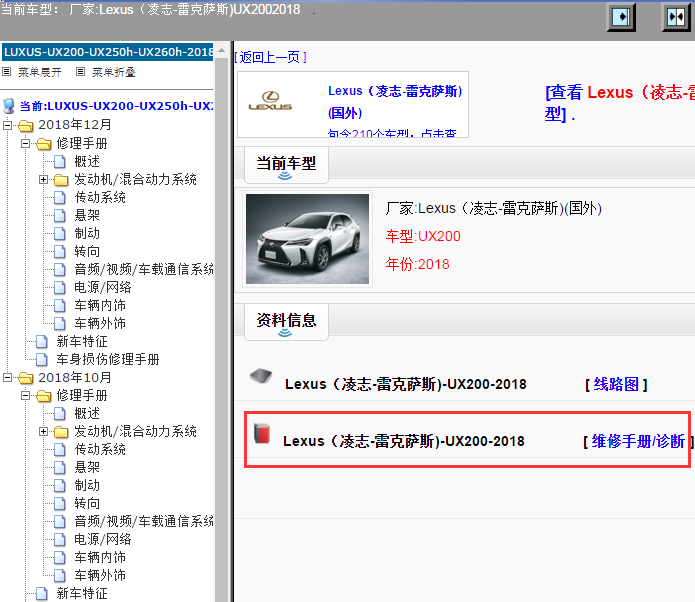The width and height of the screenshot is (695, 602).
Task: Collapse the 2018年10月 folder node
Action: pos(7,378)
